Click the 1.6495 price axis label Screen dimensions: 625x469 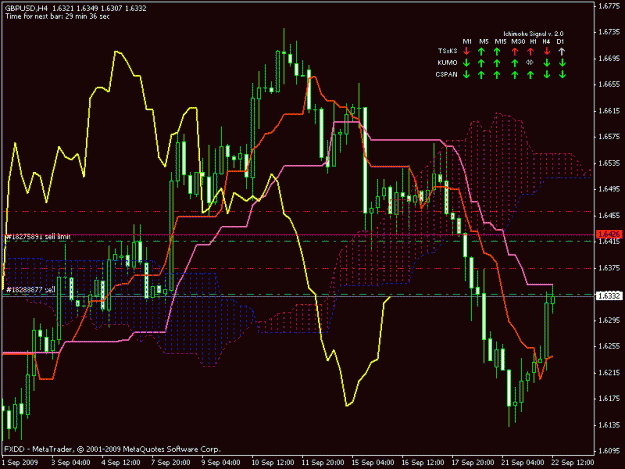609,189
